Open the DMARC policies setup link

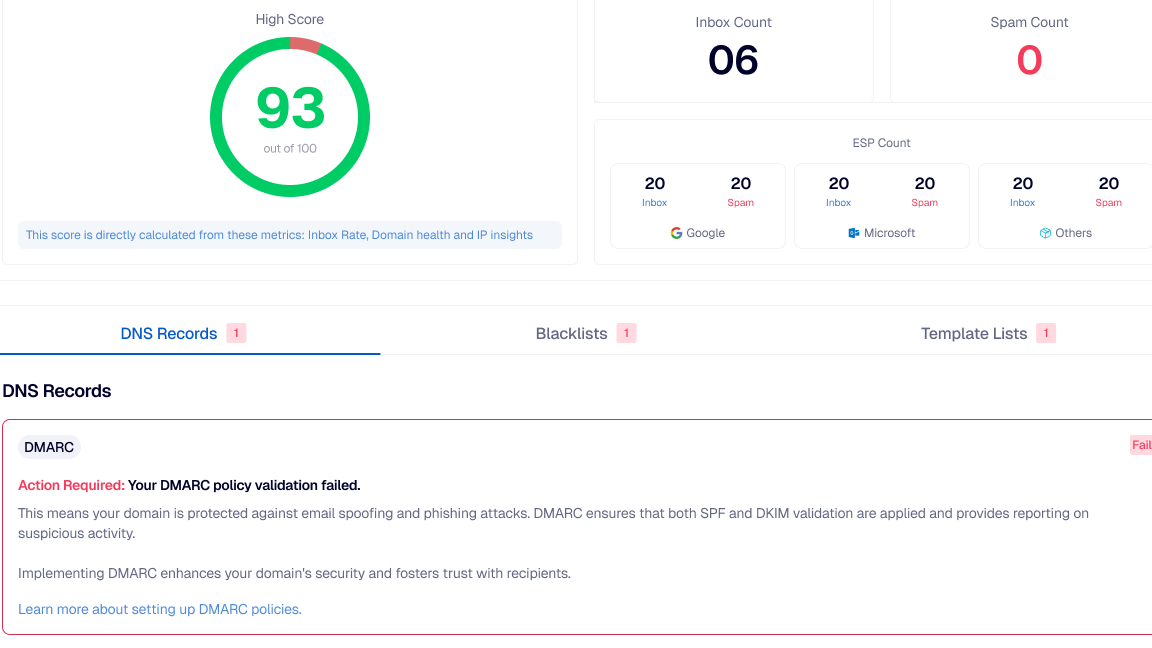[160, 609]
